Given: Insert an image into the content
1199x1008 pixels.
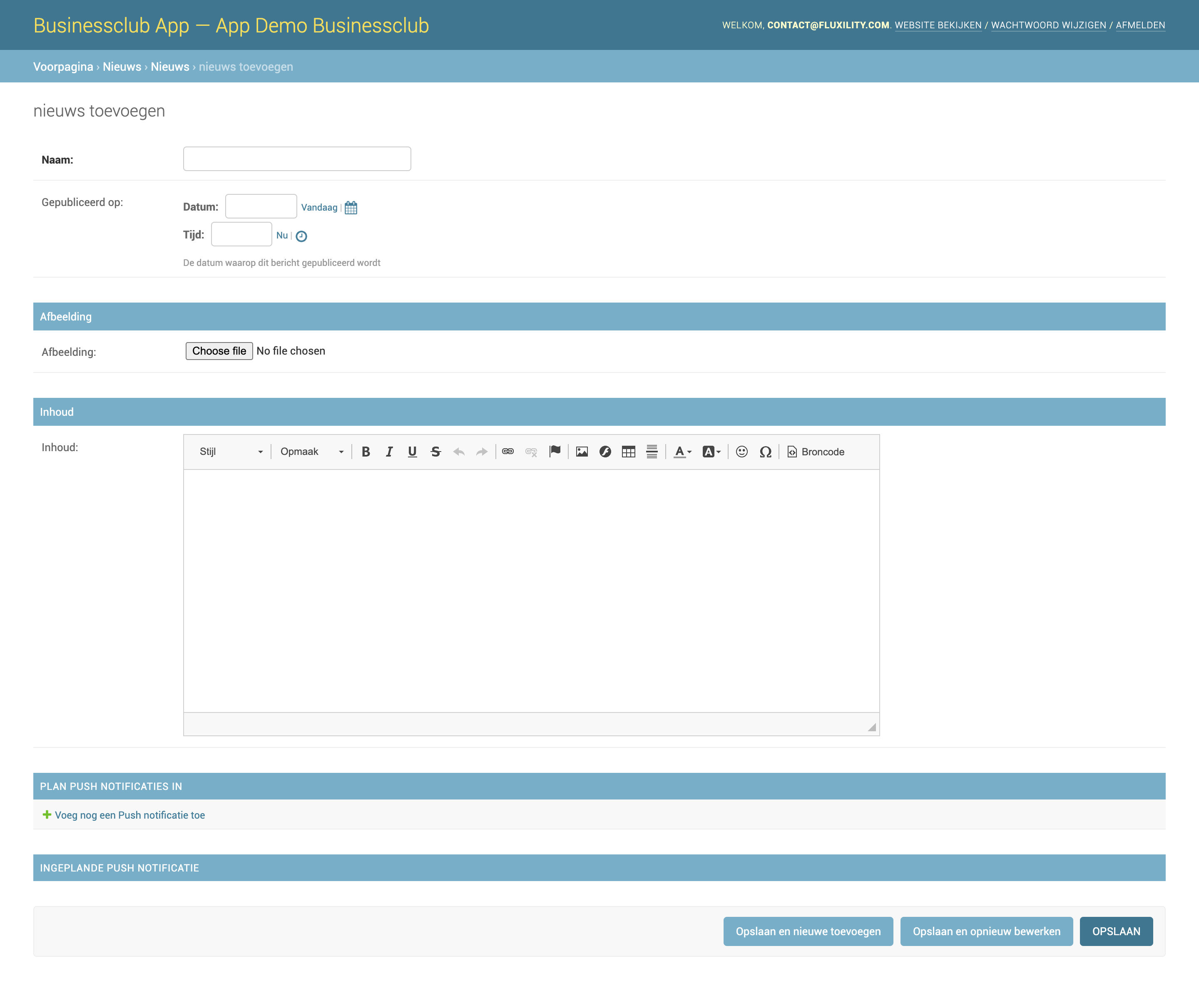Looking at the screenshot, I should click(582, 452).
